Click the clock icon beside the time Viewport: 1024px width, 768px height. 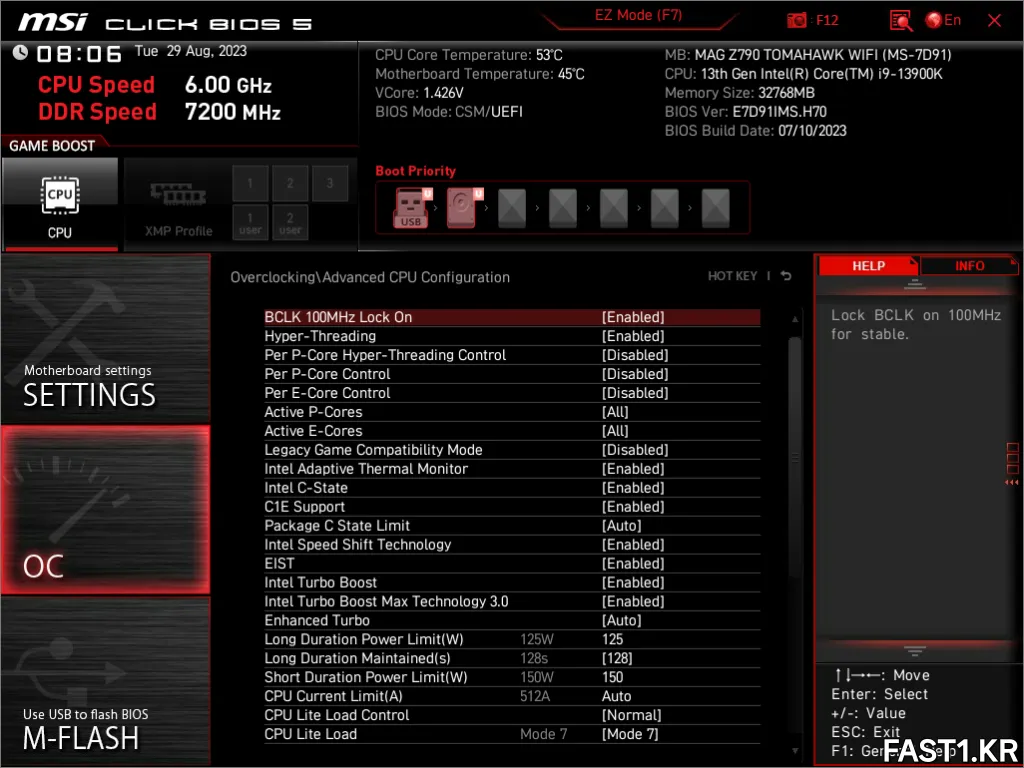pos(20,52)
